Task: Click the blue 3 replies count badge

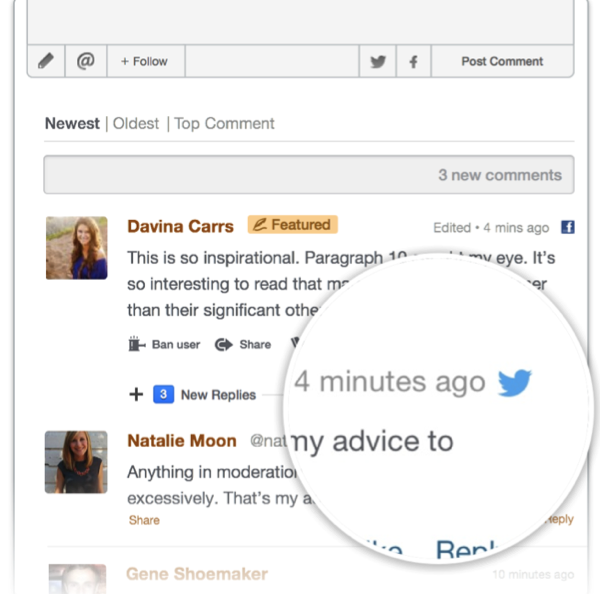Action: click(163, 394)
